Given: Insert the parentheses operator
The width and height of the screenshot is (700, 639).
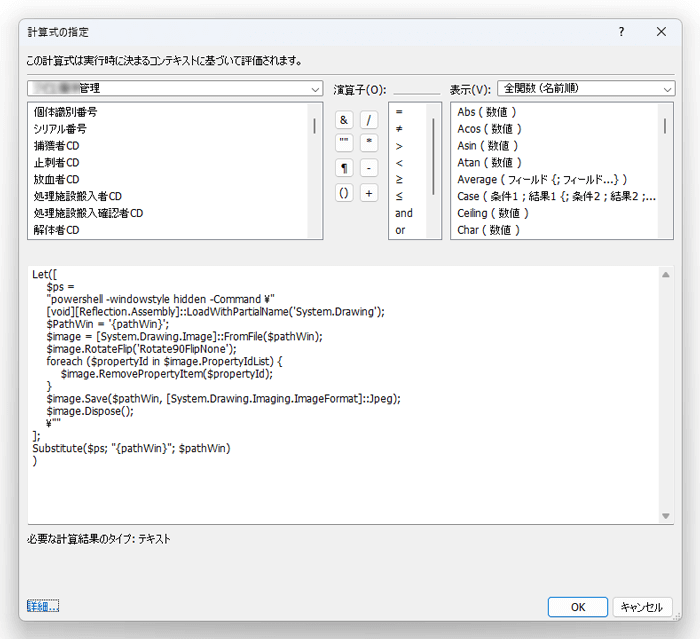Looking at the screenshot, I should [344, 193].
